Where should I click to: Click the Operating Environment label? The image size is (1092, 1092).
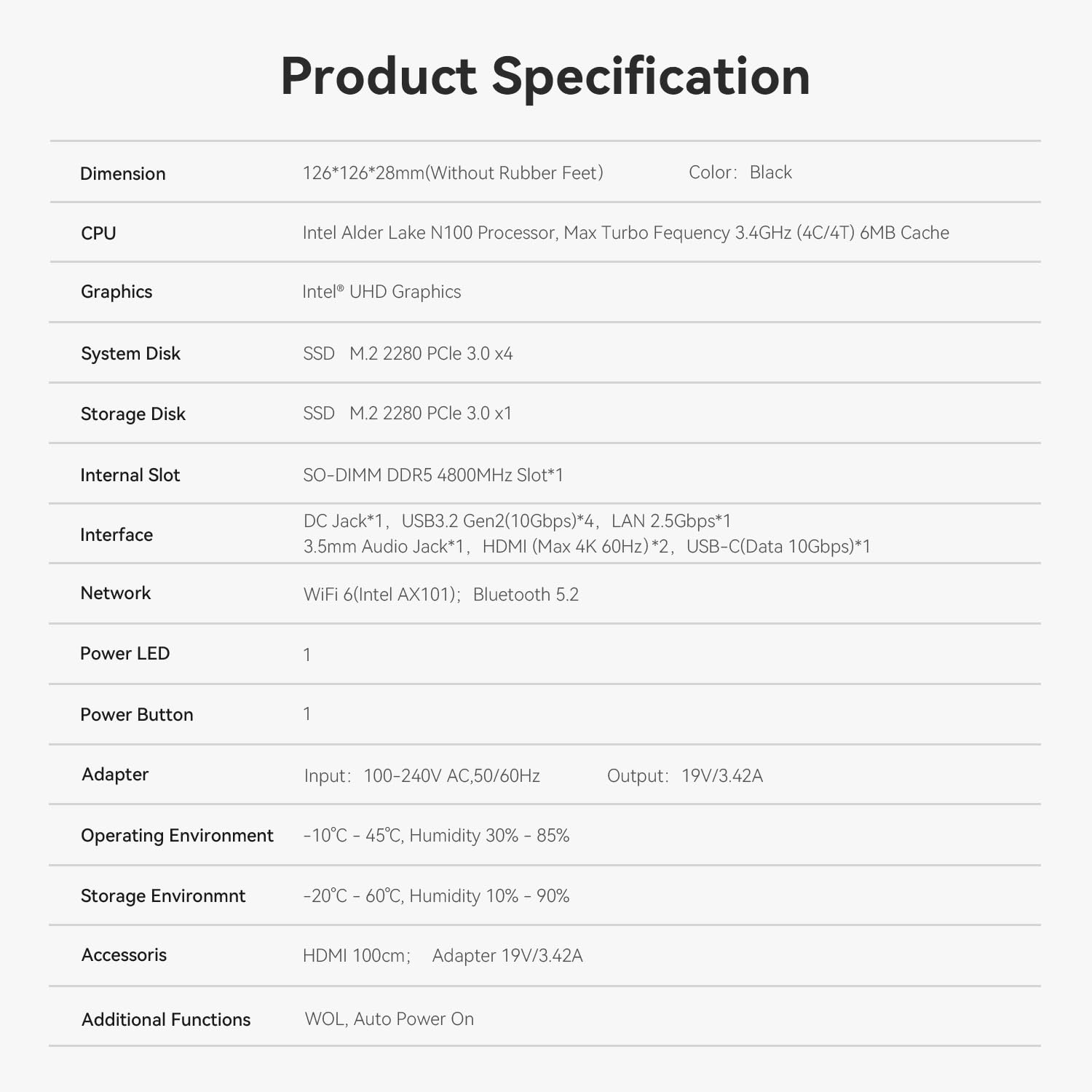coord(177,836)
